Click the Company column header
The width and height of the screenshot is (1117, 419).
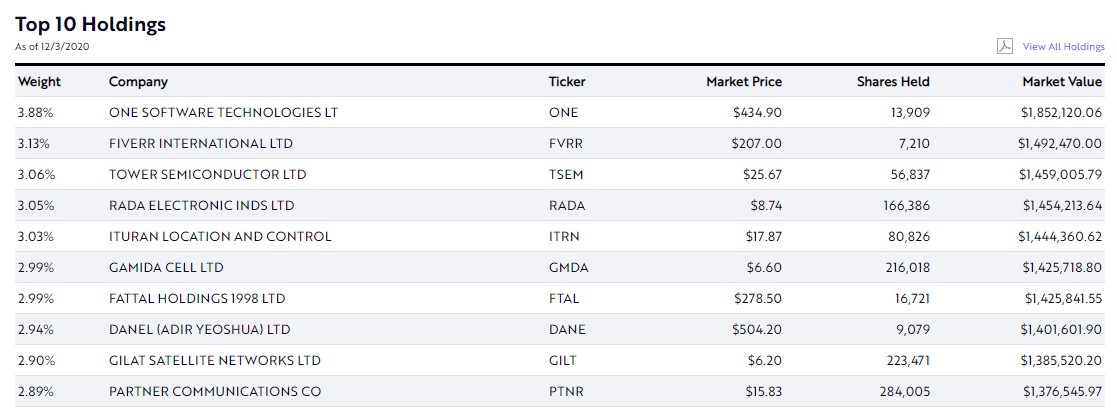coord(138,82)
